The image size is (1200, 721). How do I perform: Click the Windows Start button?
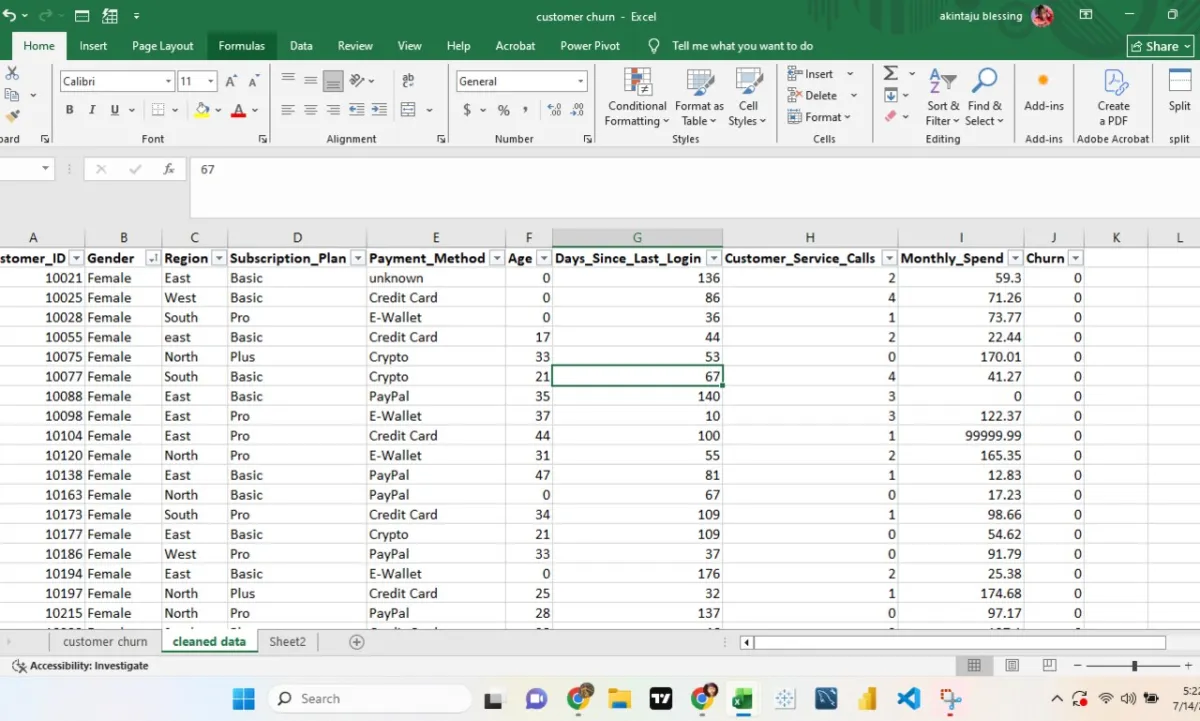point(243,699)
